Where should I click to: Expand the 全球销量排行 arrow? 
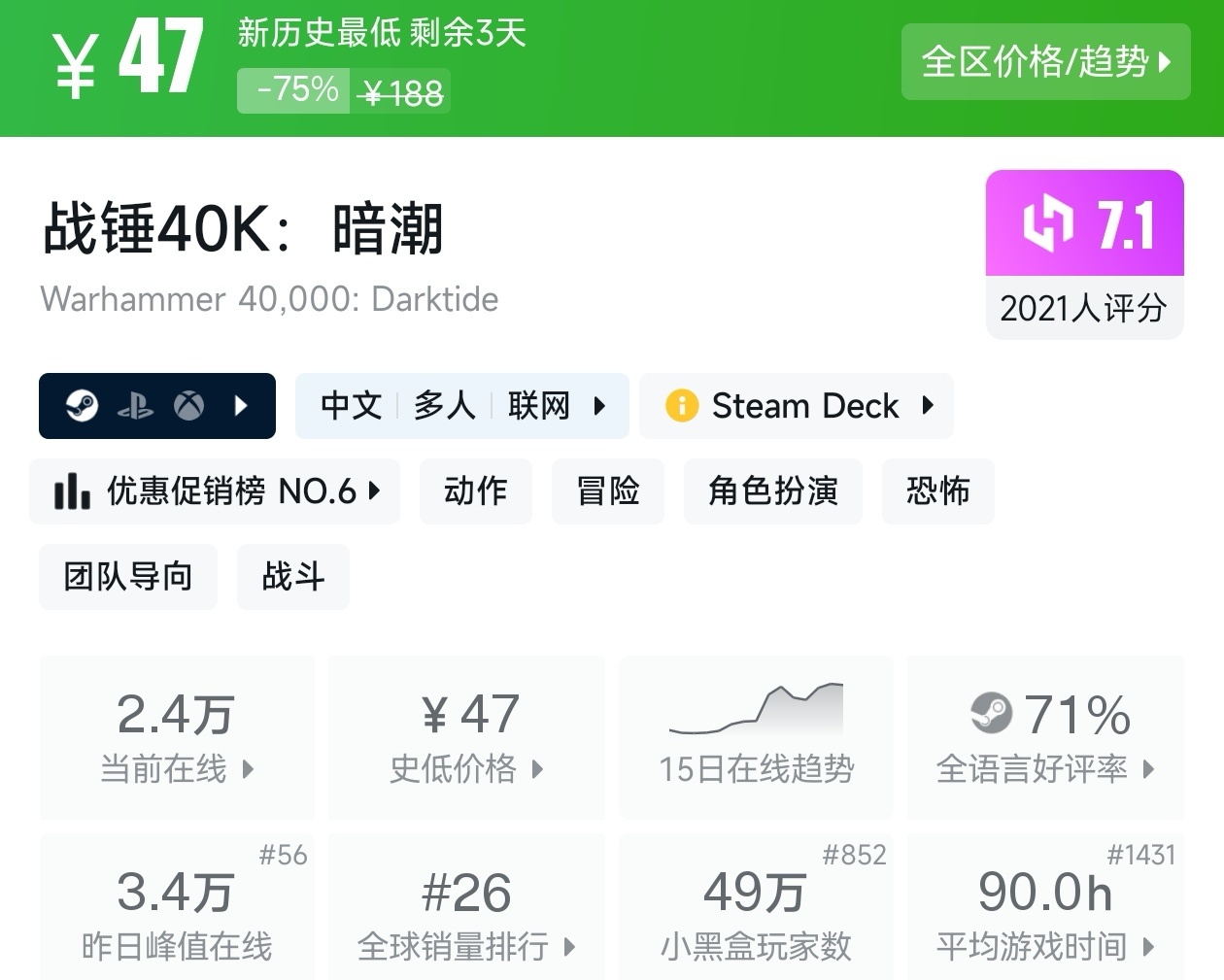(x=569, y=947)
